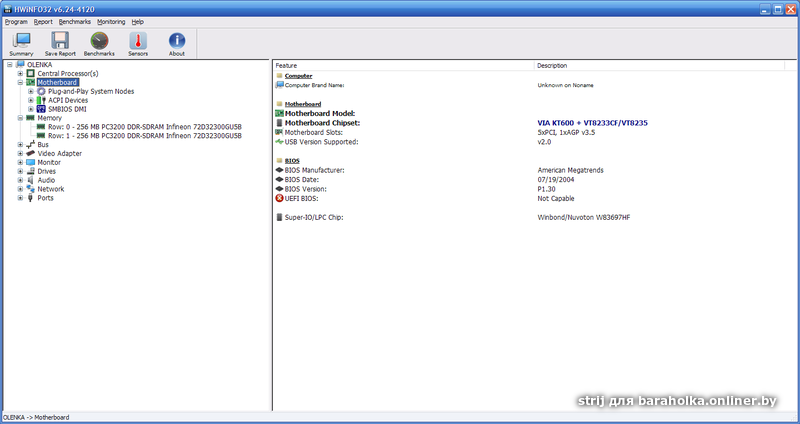Viewport: 800px width, 424px height.
Task: Click the American Megatrends BIOS manufacturer value
Action: 570,170
